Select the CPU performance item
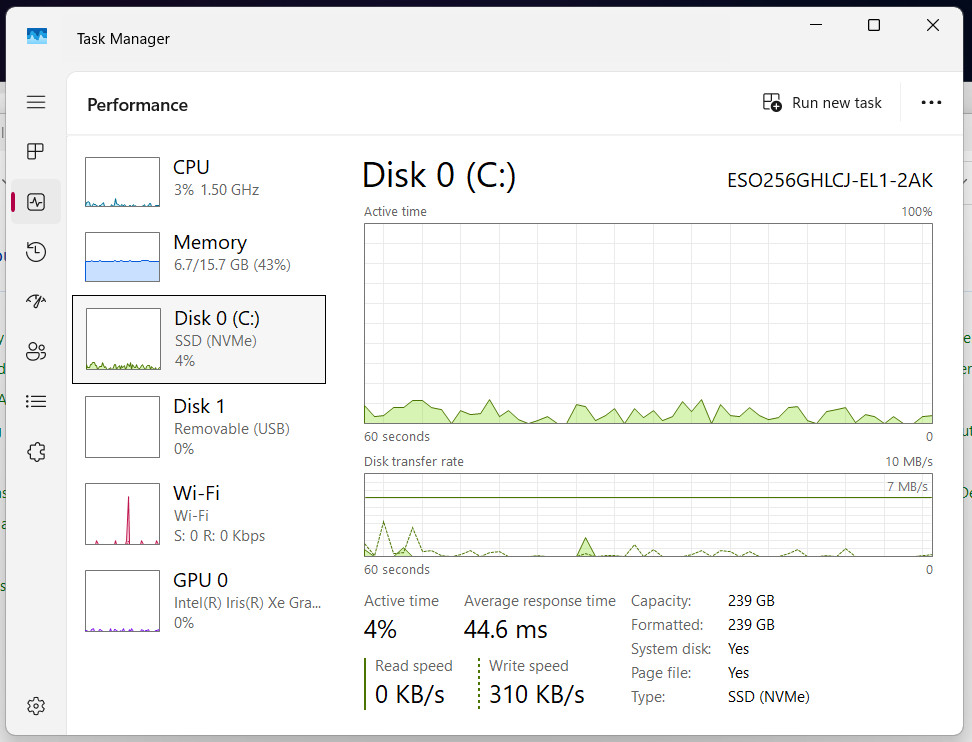 coord(199,182)
